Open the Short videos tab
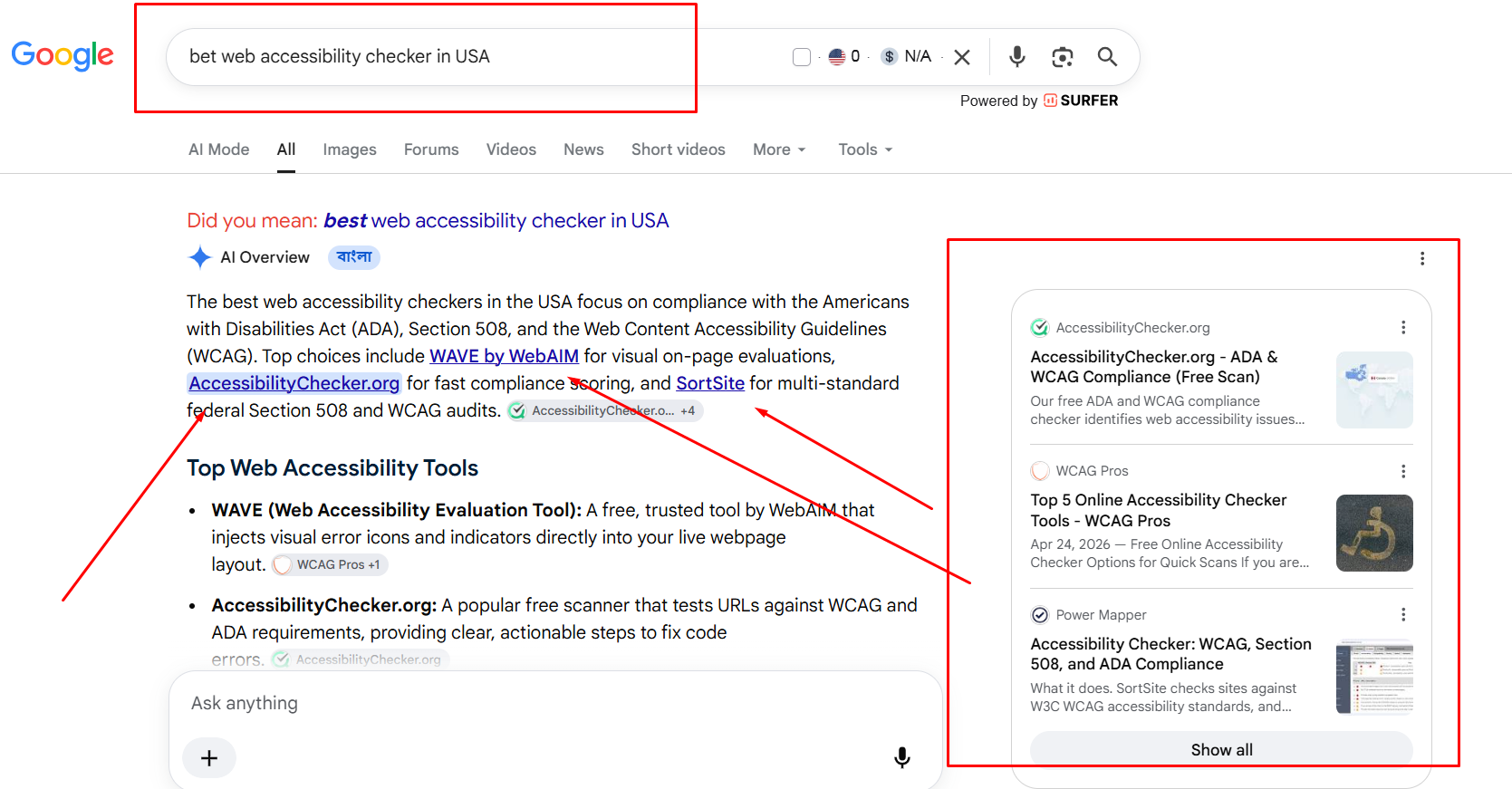The height and width of the screenshot is (789, 1512). 679,149
